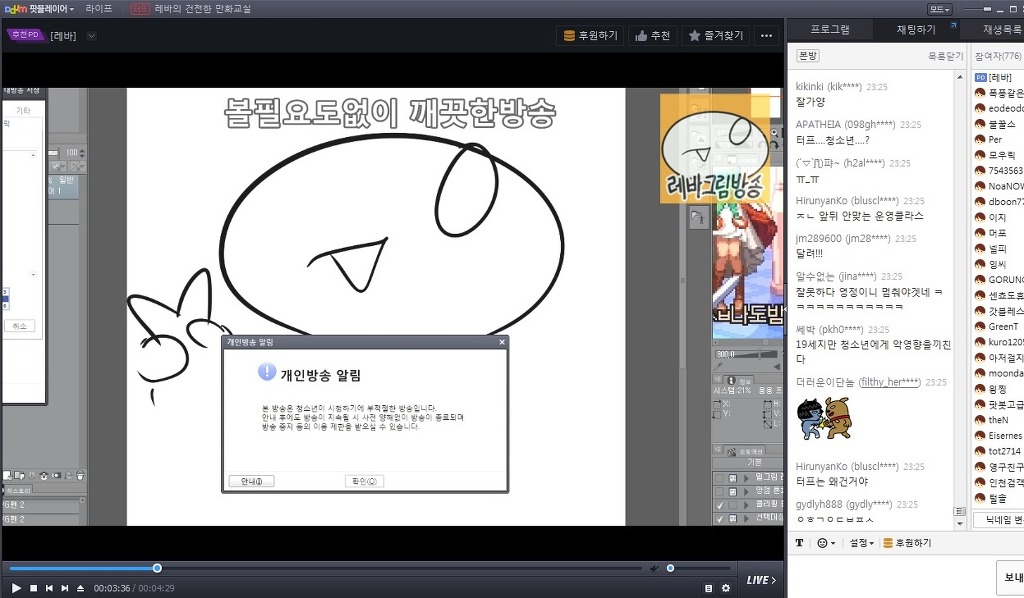Click the Kakao characters emoticon in chat
This screenshot has width=1024, height=598.
click(824, 418)
